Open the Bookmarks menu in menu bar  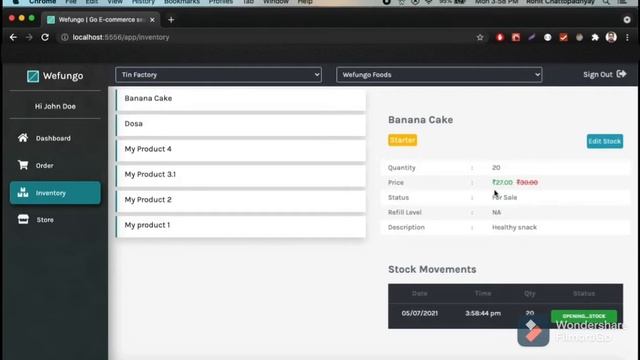[182, 2]
